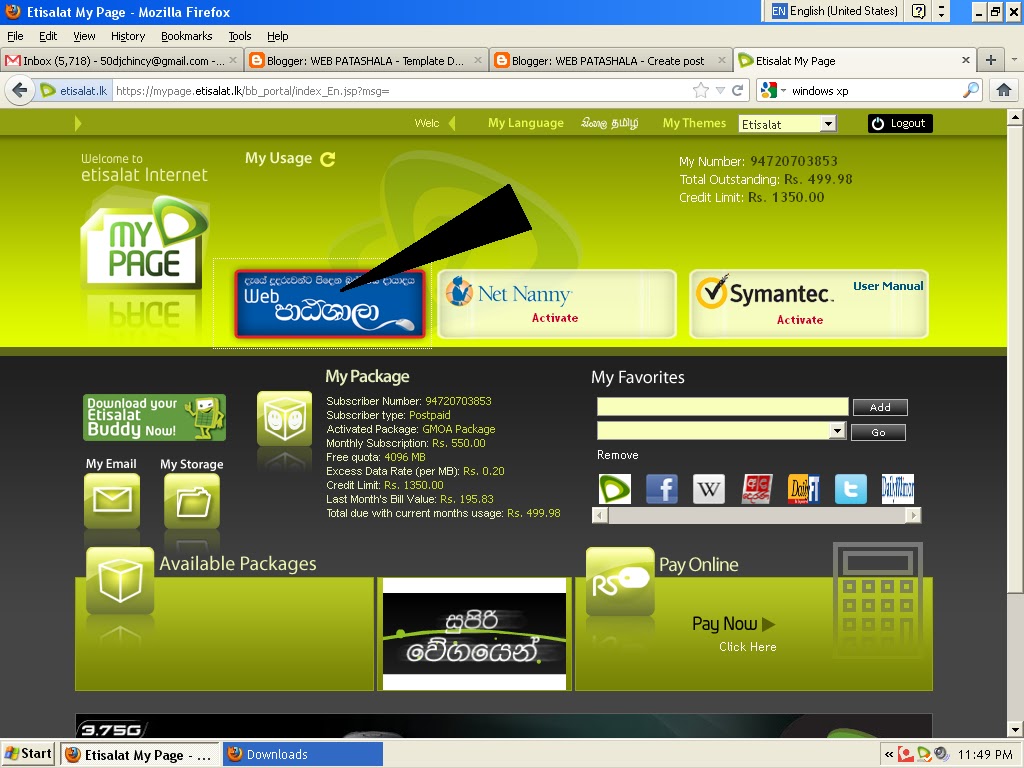1024x768 pixels.
Task: Bookmark page with the star icon
Action: [x=701, y=90]
